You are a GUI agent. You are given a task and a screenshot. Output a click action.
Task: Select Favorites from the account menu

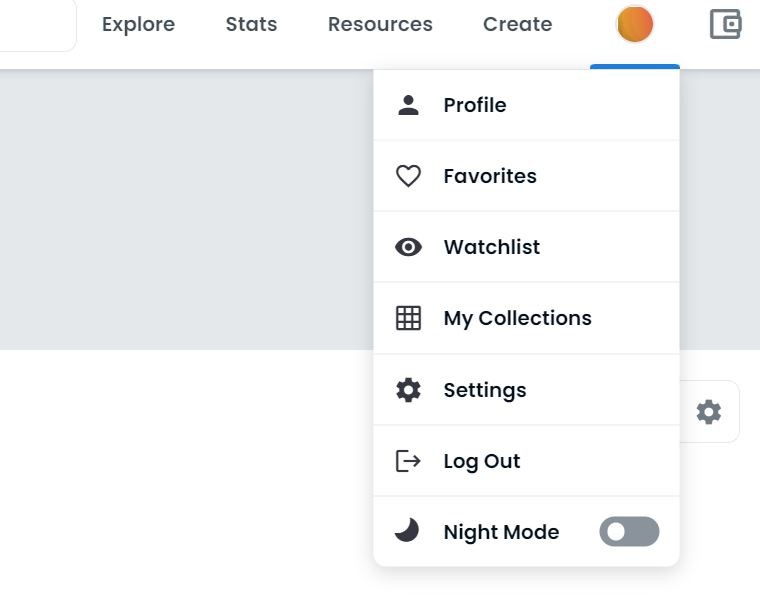tap(490, 176)
